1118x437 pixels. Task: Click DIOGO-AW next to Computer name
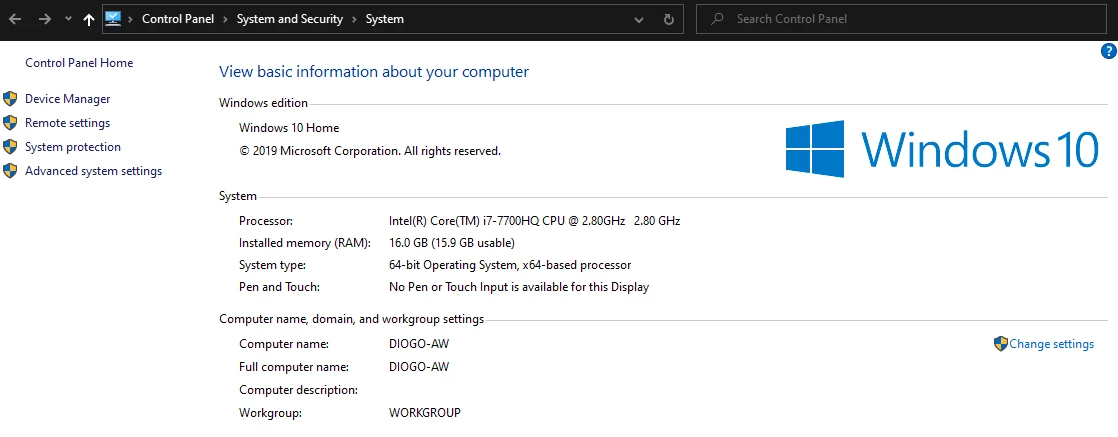click(419, 344)
